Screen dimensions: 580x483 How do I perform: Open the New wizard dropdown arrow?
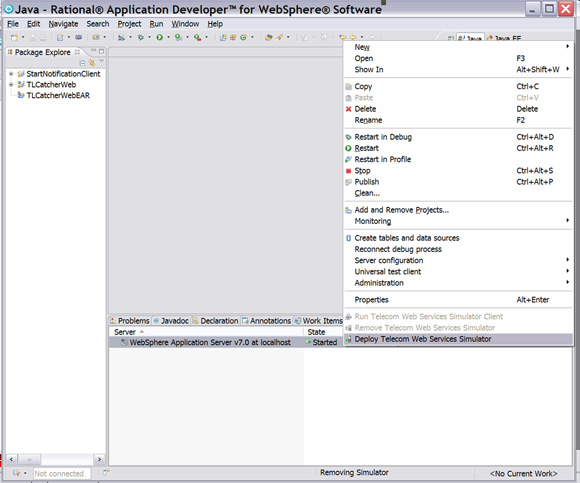point(23,37)
